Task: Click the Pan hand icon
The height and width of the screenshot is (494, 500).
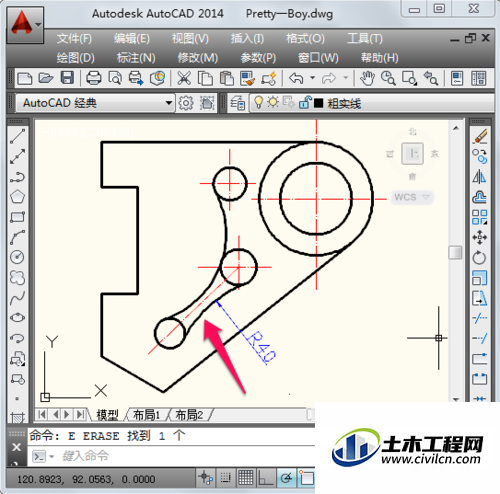Action: point(367,78)
